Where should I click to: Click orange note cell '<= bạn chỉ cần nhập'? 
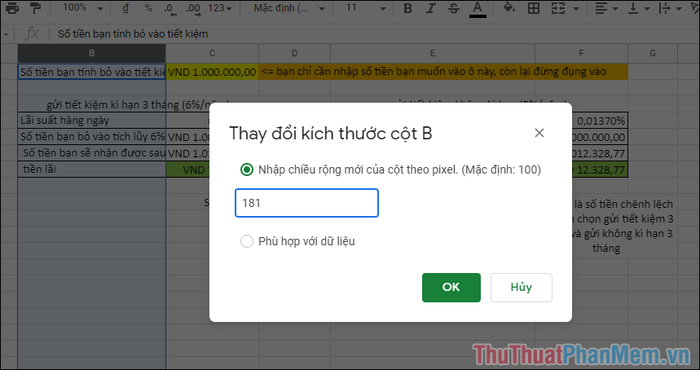tap(443, 72)
